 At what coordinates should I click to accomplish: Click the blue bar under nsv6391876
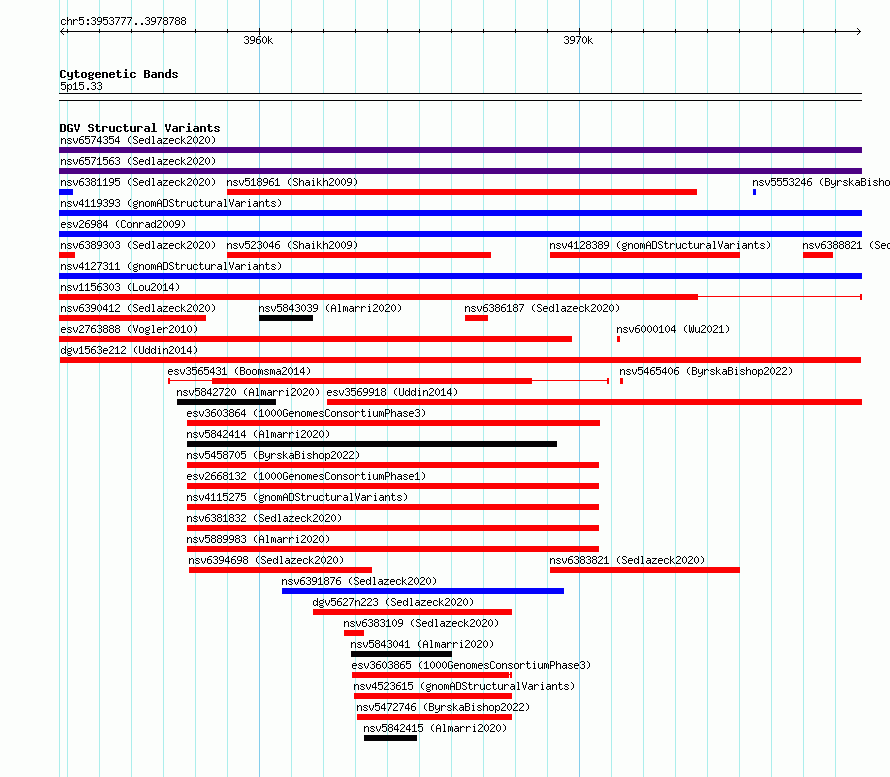click(x=423, y=591)
